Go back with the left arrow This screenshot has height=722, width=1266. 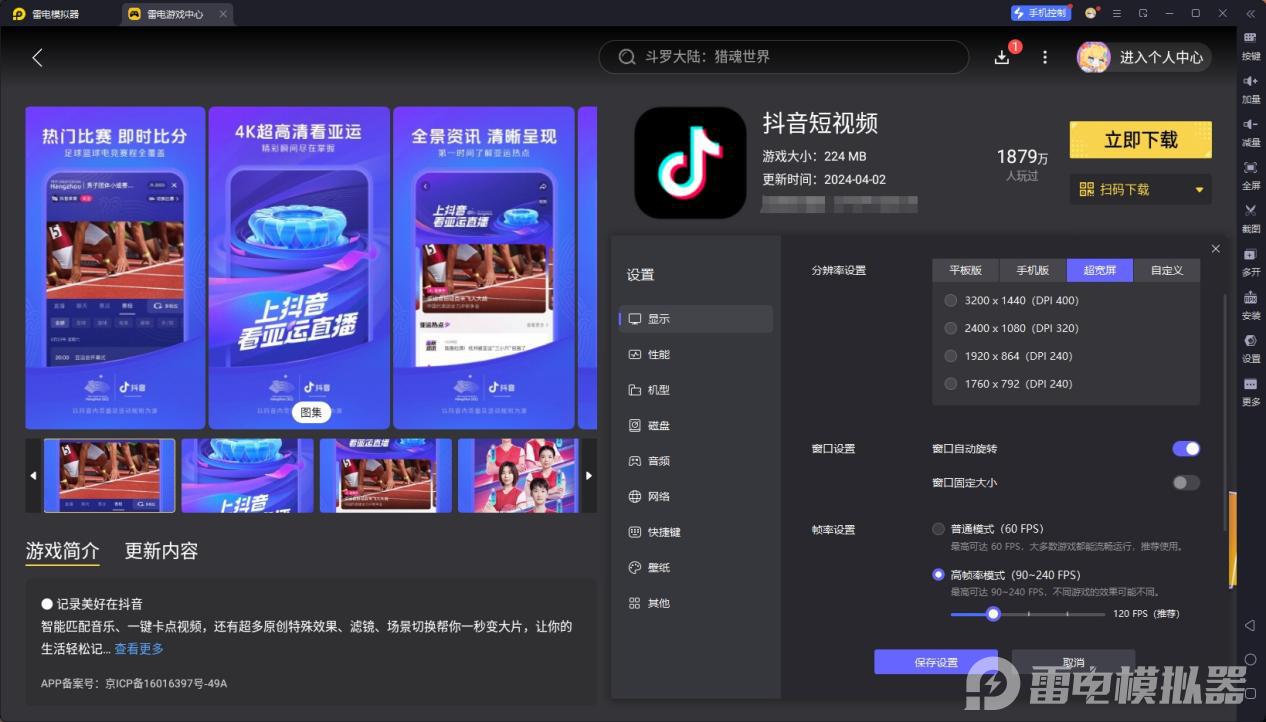(37, 58)
